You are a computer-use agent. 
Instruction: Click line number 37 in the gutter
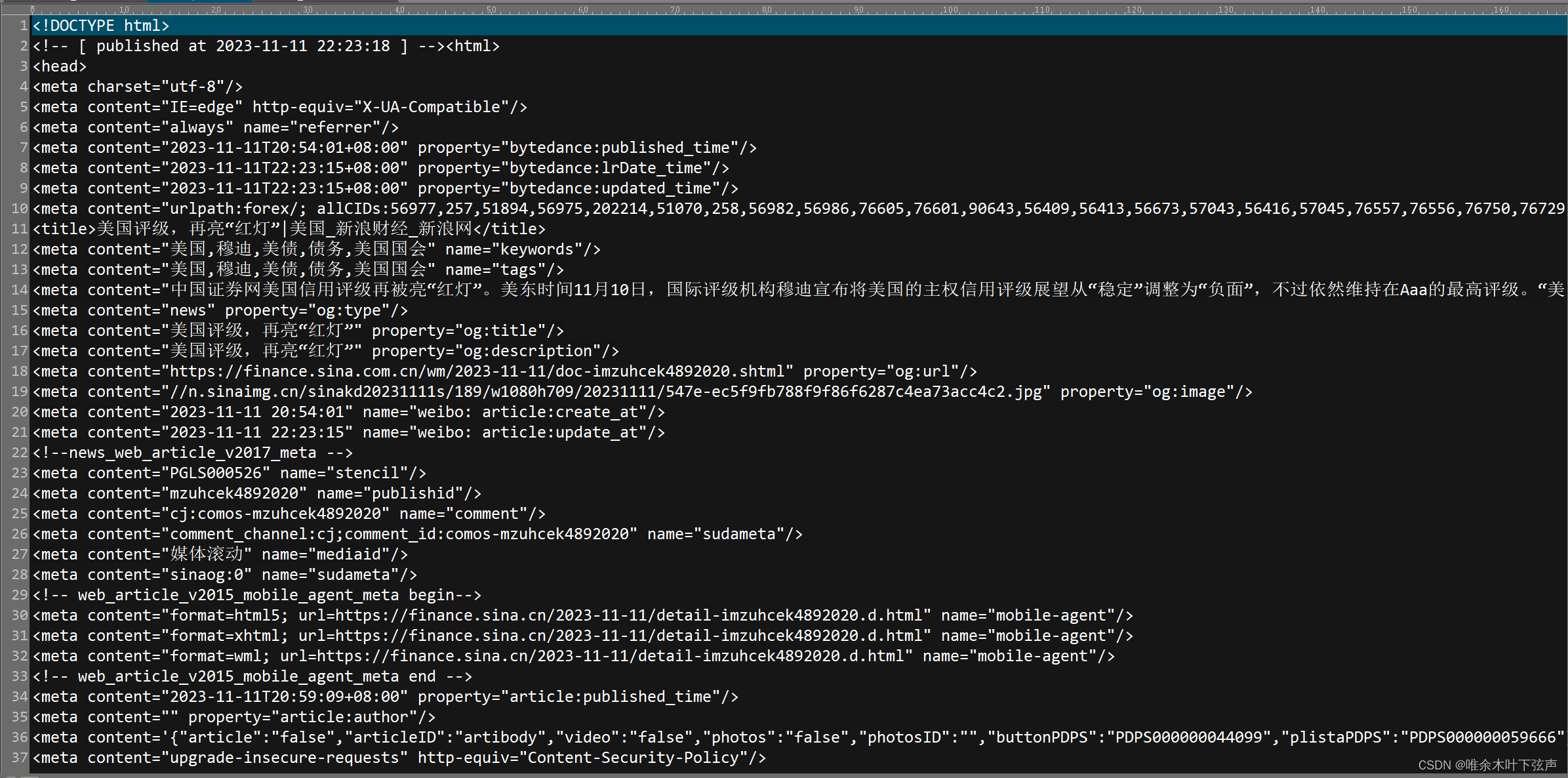click(19, 758)
